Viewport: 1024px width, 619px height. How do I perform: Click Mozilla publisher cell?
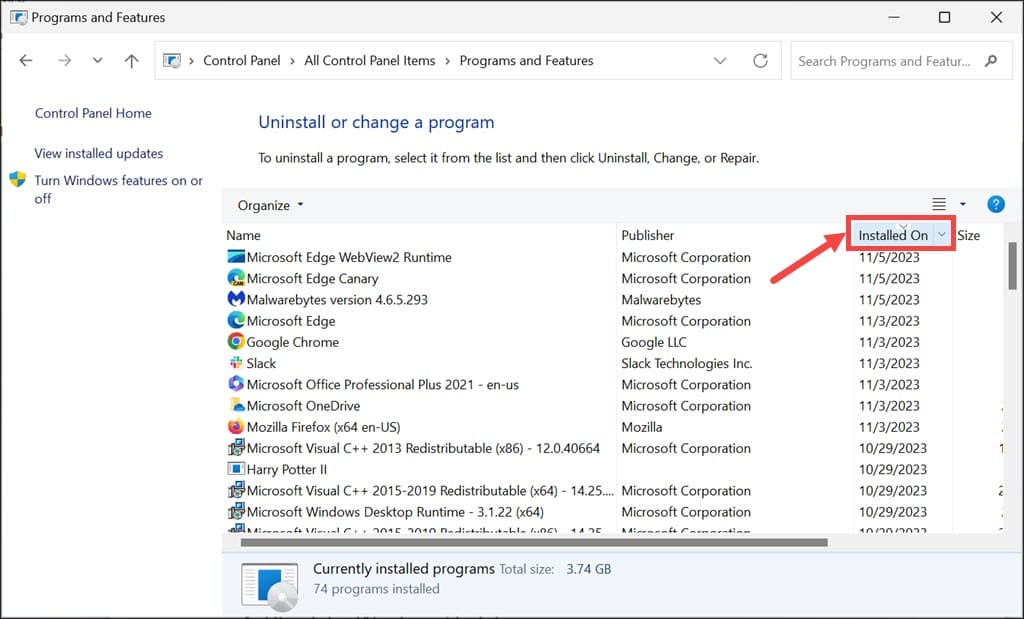[x=641, y=427]
